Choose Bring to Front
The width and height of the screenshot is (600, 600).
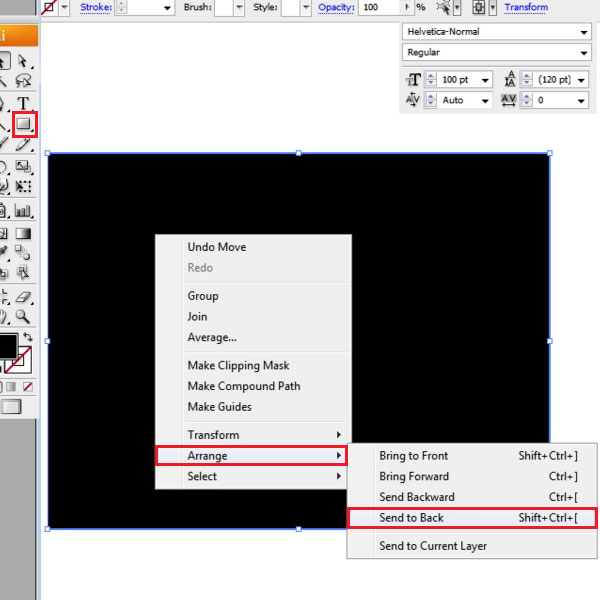(472, 456)
